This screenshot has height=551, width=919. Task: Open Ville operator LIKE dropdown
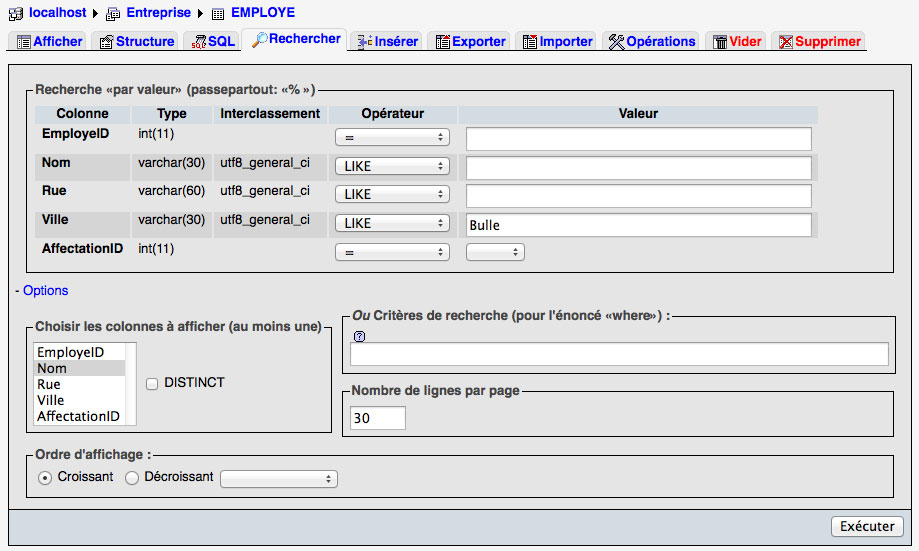(392, 223)
